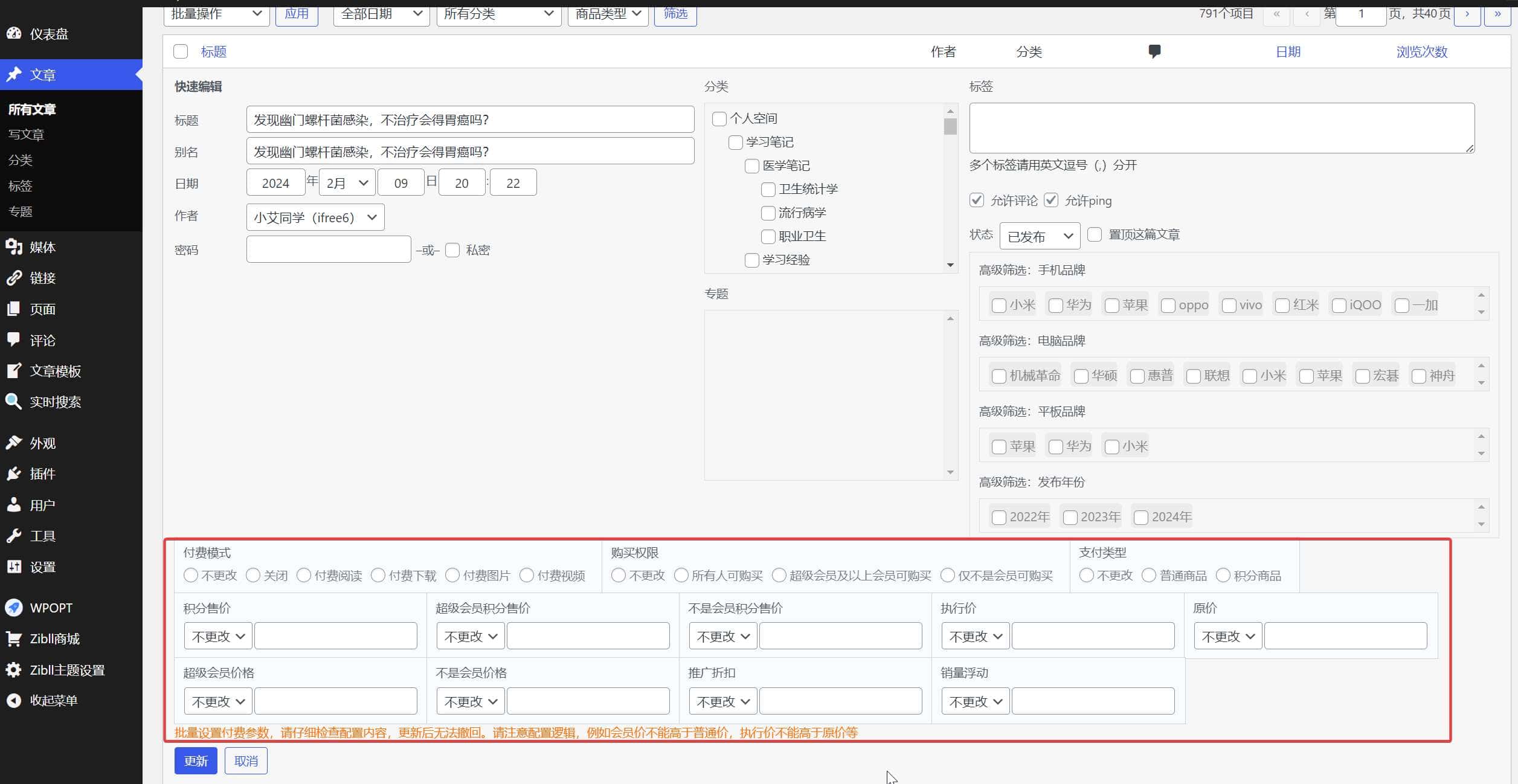
Task: Open the 状态 status dropdown showing 已发布
Action: [1039, 236]
